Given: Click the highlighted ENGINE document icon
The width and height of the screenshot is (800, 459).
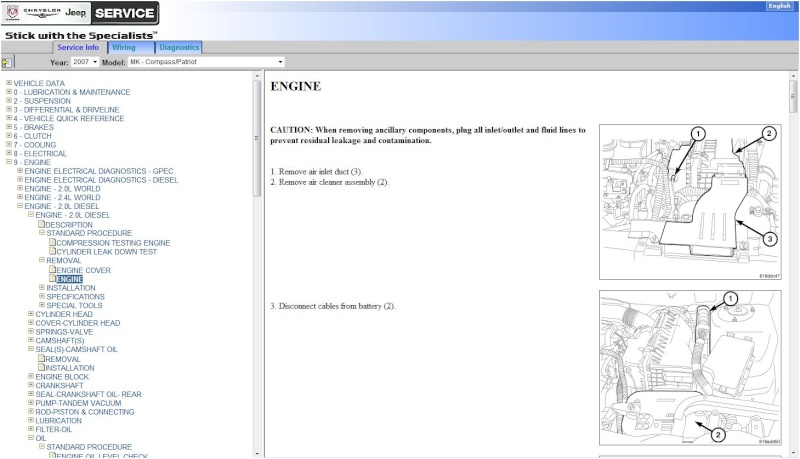Looking at the screenshot, I should point(53,278).
